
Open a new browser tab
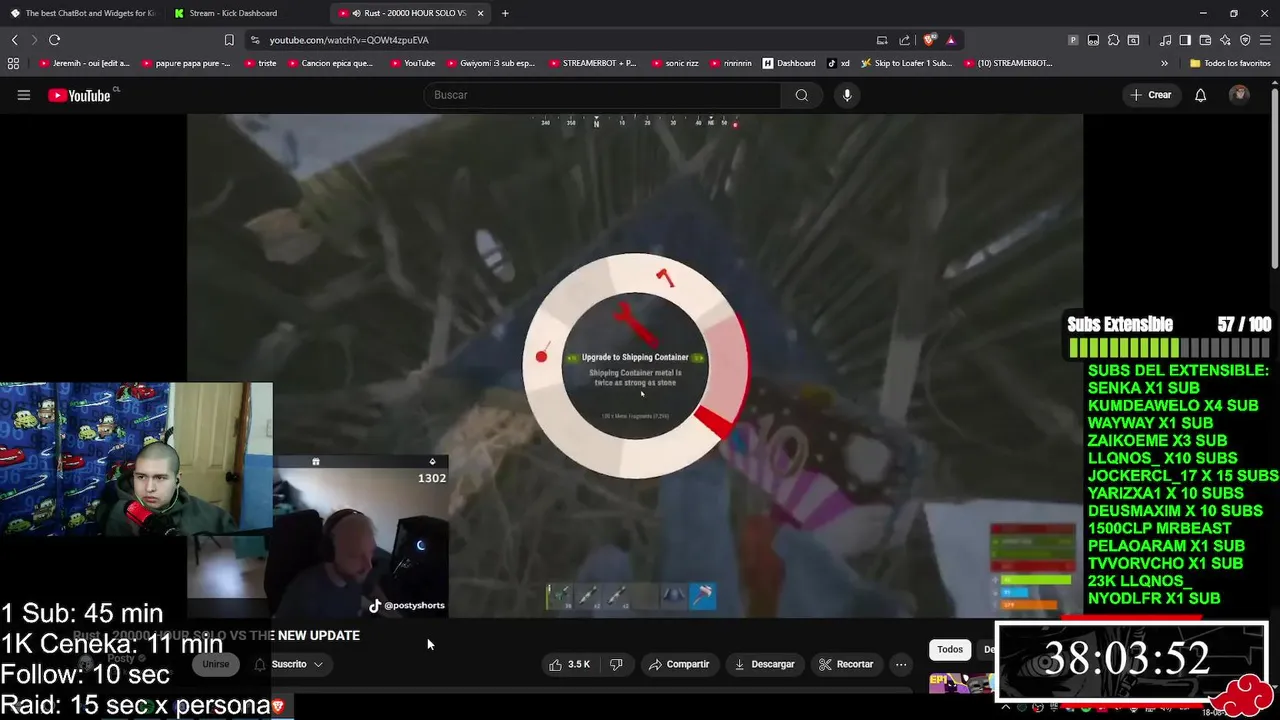point(505,13)
